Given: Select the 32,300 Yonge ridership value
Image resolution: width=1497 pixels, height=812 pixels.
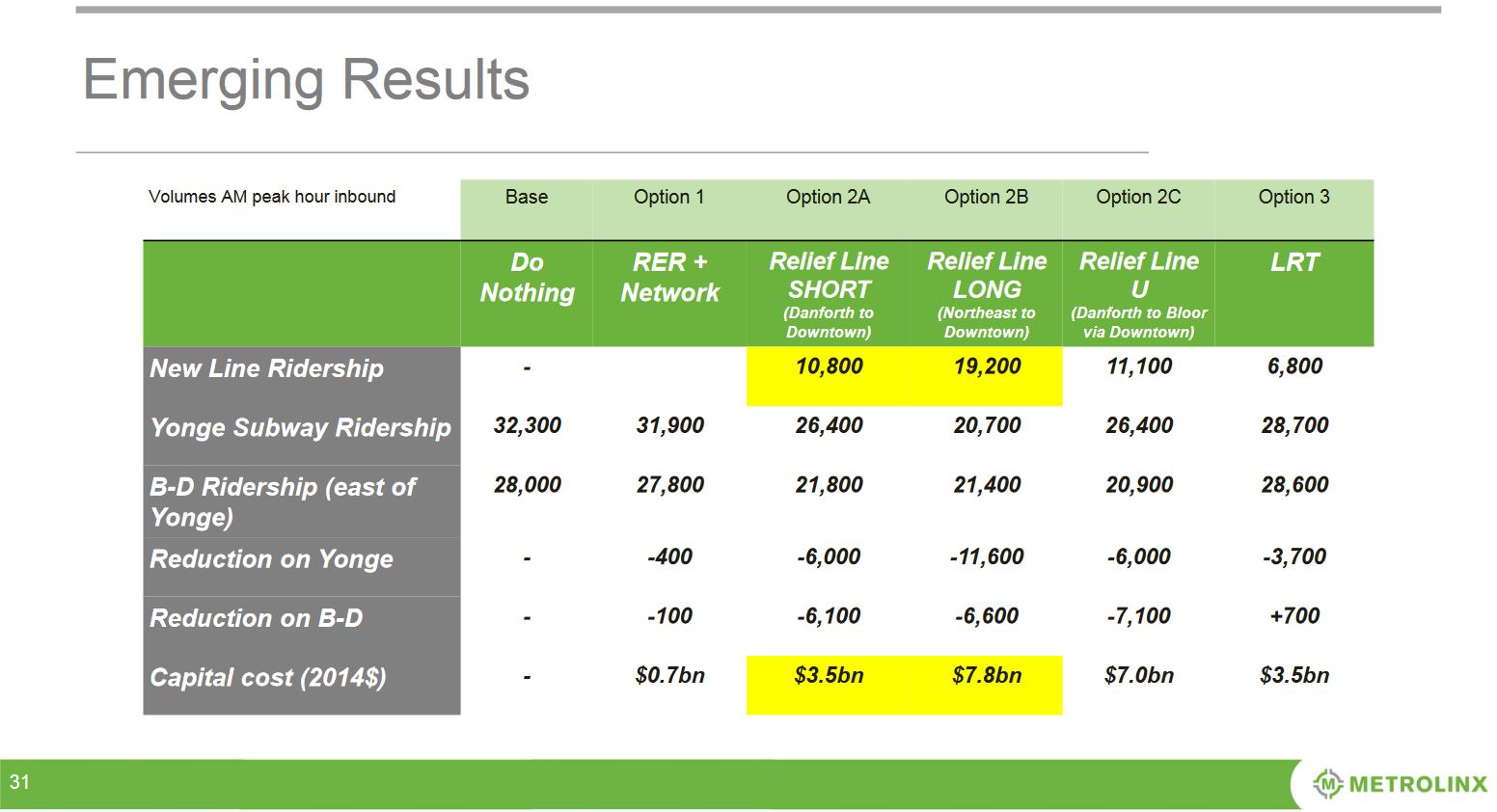Looking at the screenshot, I should pos(527,425).
